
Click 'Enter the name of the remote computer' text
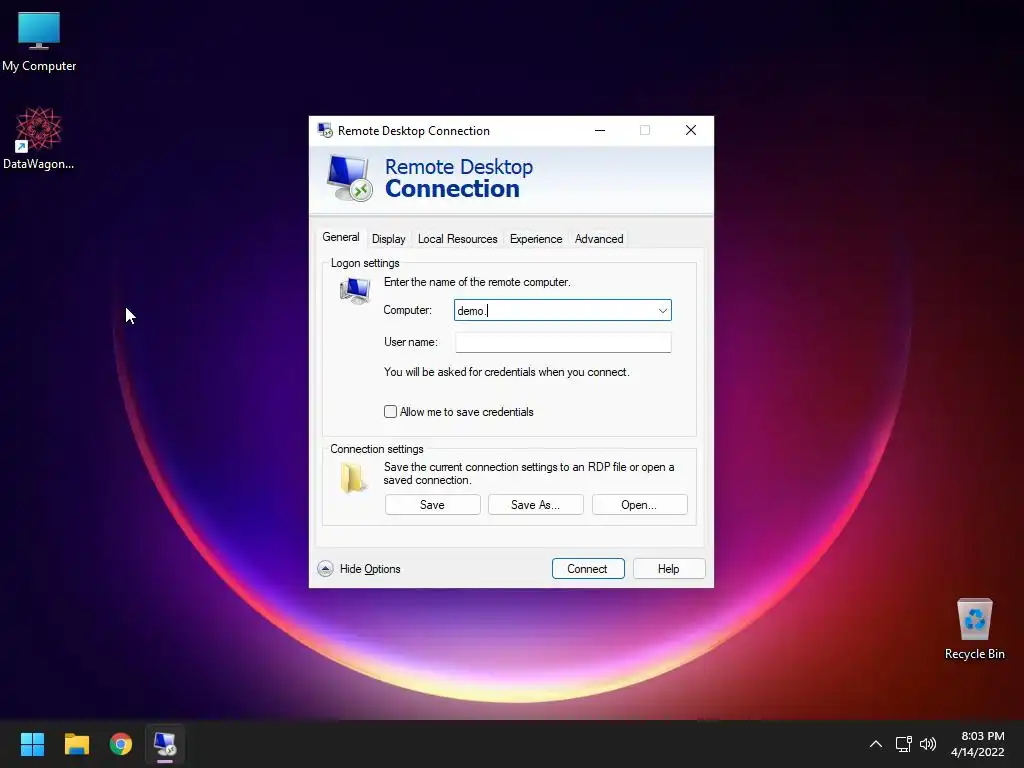(x=477, y=282)
